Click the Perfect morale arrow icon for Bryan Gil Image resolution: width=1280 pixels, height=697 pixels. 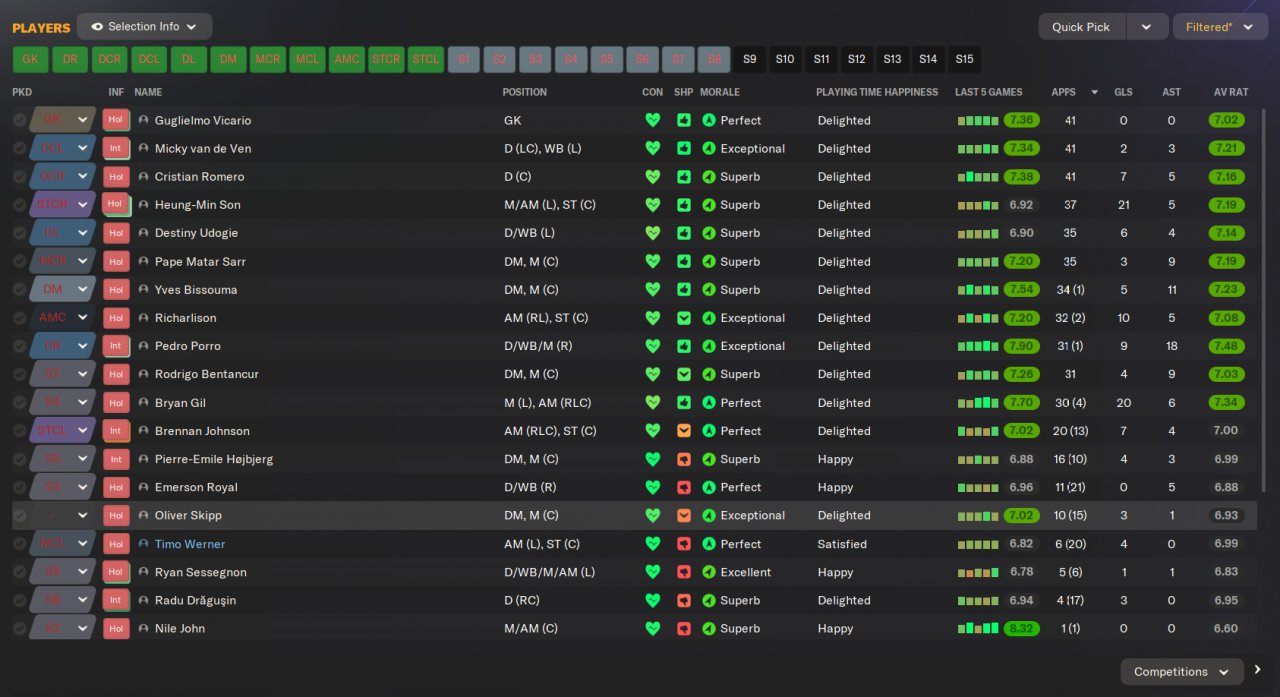pyautogui.click(x=709, y=403)
